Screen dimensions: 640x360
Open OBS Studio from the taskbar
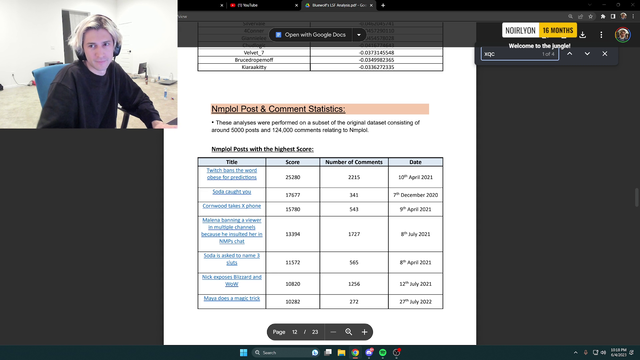pos(396,352)
